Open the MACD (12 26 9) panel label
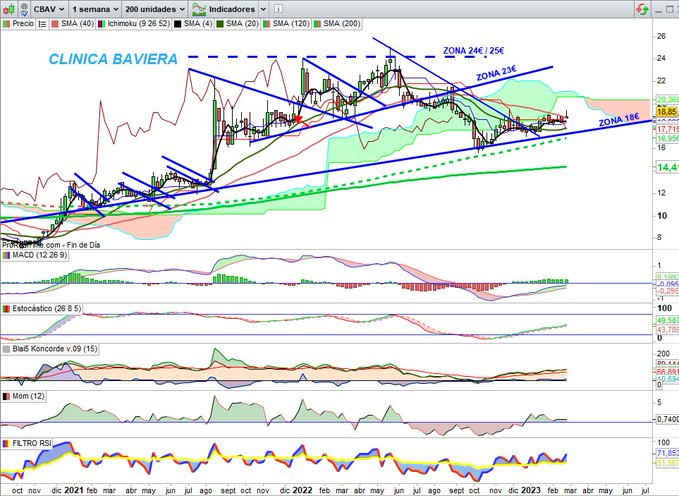The width and height of the screenshot is (679, 496). pyautogui.click(x=35, y=255)
